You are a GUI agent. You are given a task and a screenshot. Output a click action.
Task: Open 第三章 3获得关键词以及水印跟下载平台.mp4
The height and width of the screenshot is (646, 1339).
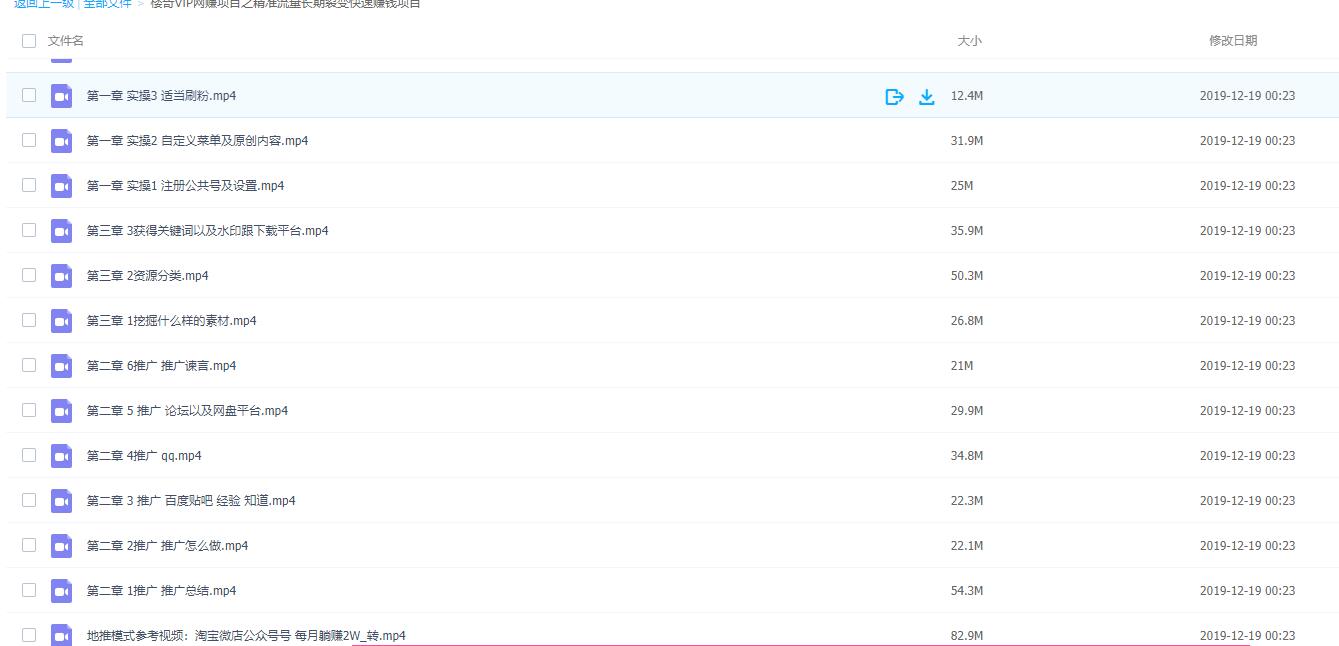(207, 231)
